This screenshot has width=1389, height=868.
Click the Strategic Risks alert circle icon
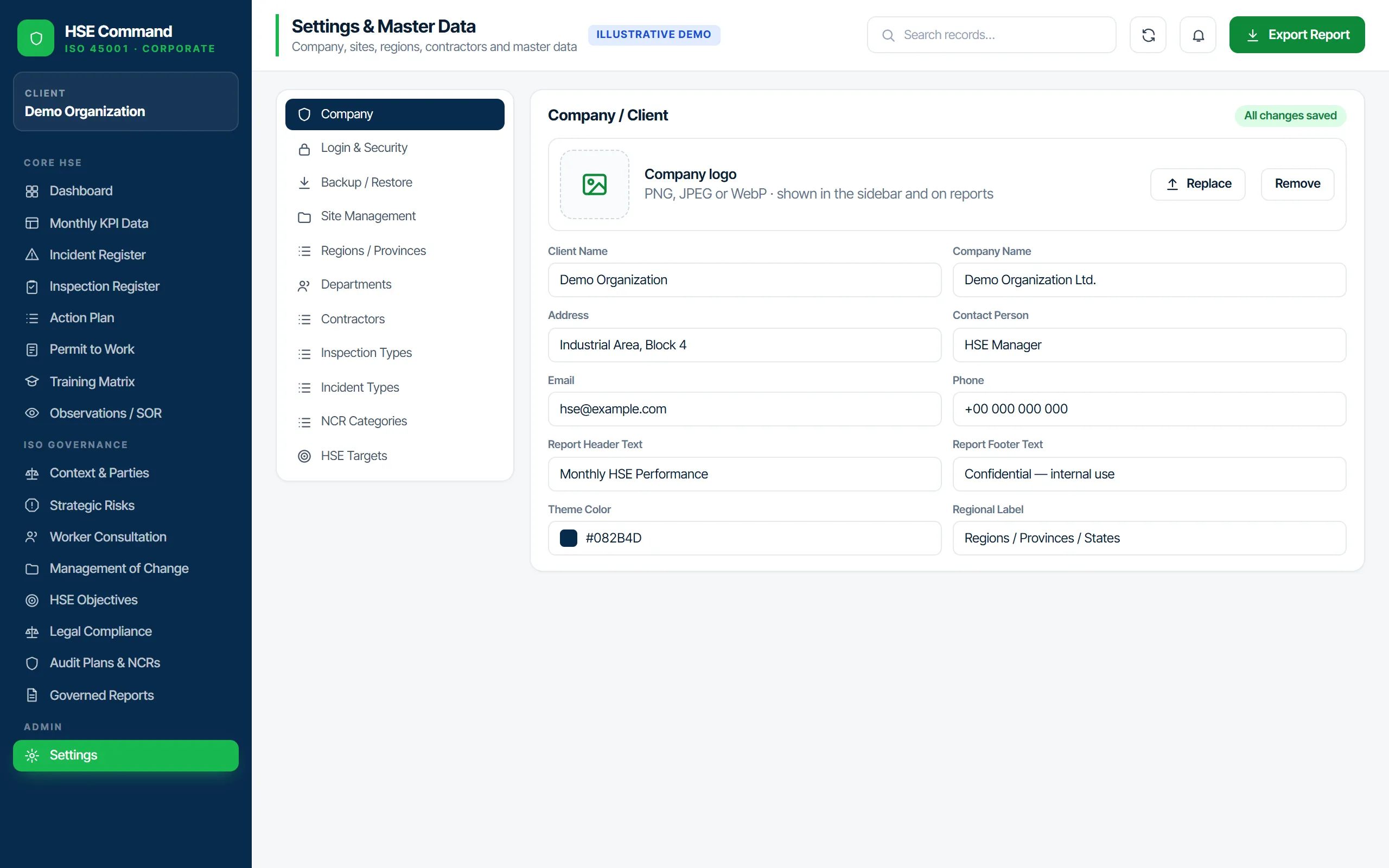(x=32, y=505)
